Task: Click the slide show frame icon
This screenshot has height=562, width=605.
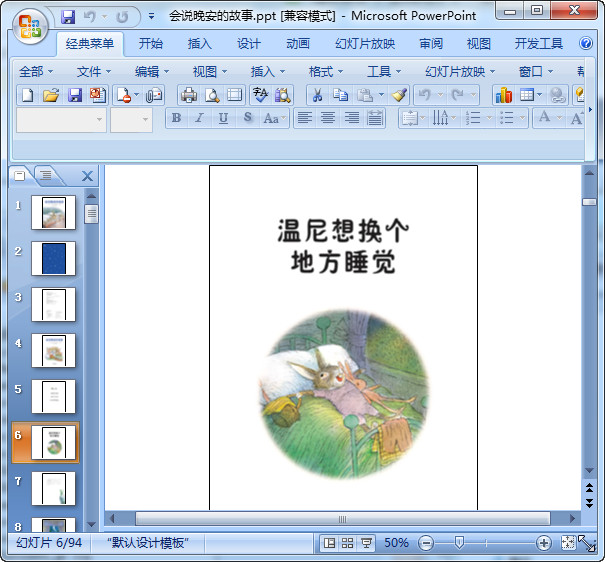Action: [235, 95]
